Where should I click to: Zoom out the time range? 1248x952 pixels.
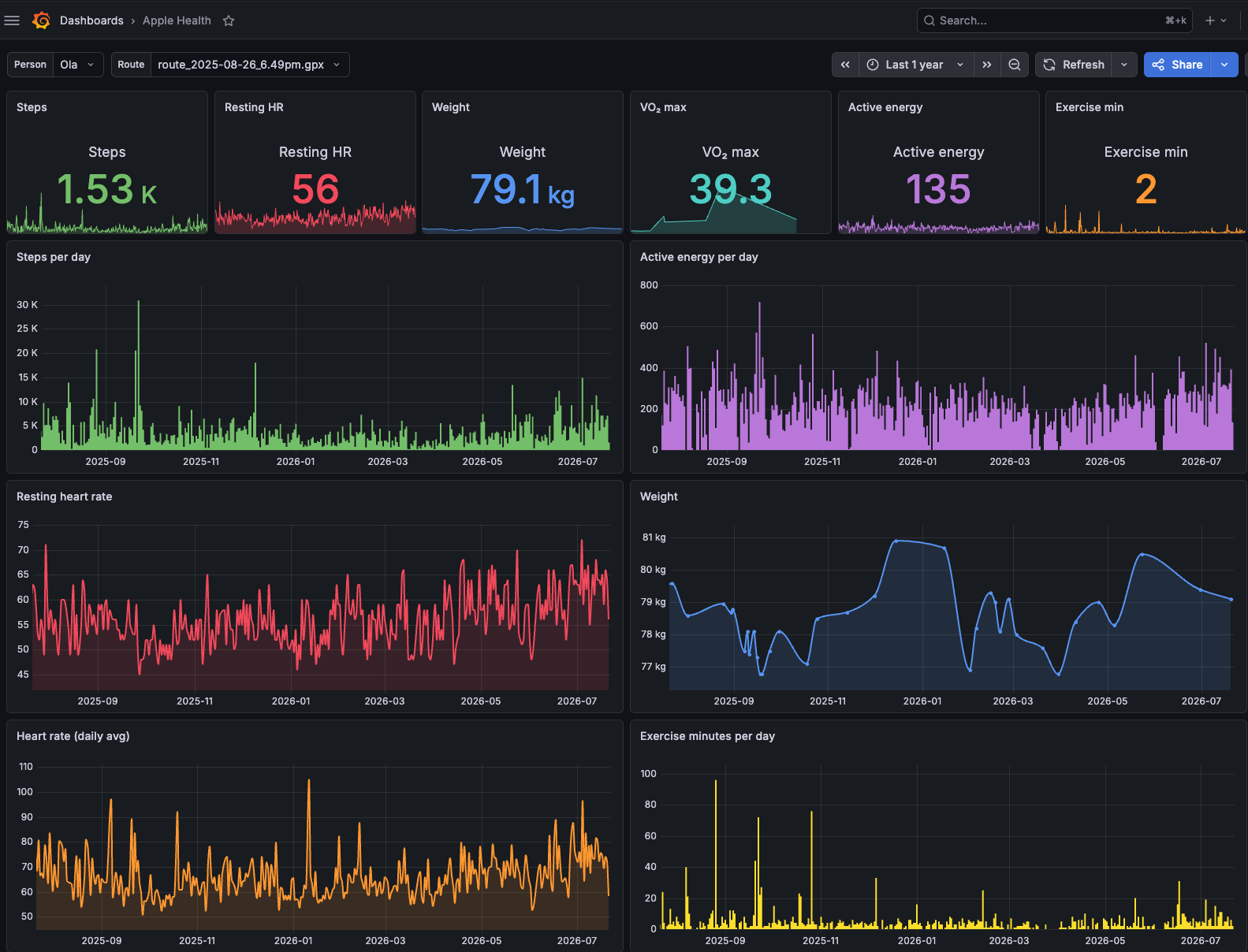click(1015, 65)
